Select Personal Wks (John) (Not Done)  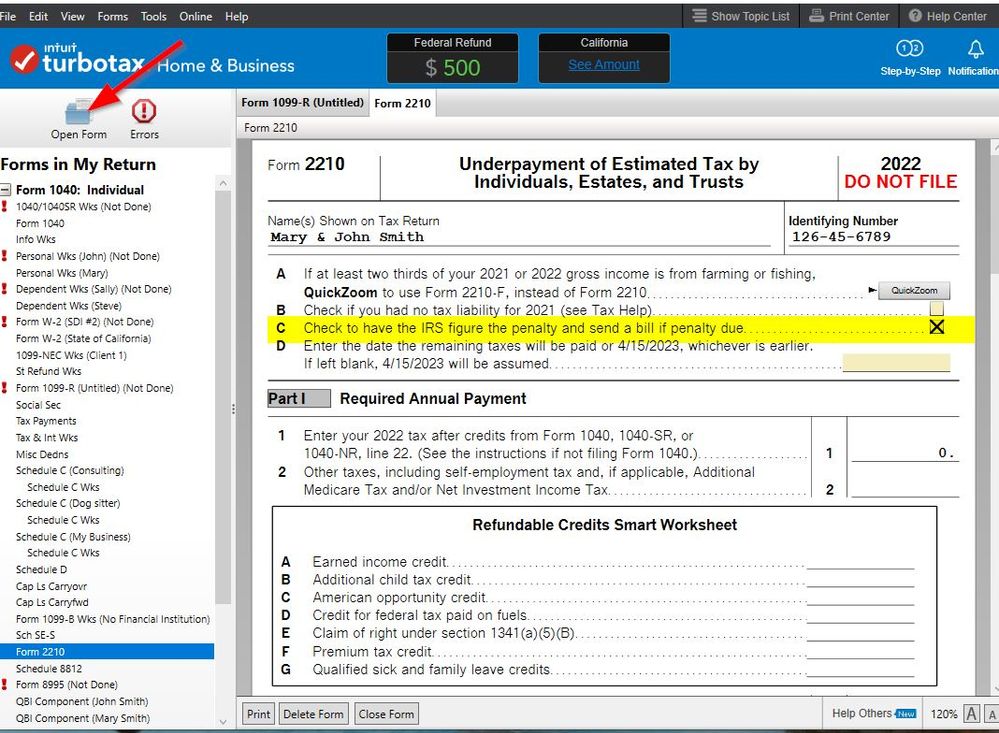(x=88, y=256)
